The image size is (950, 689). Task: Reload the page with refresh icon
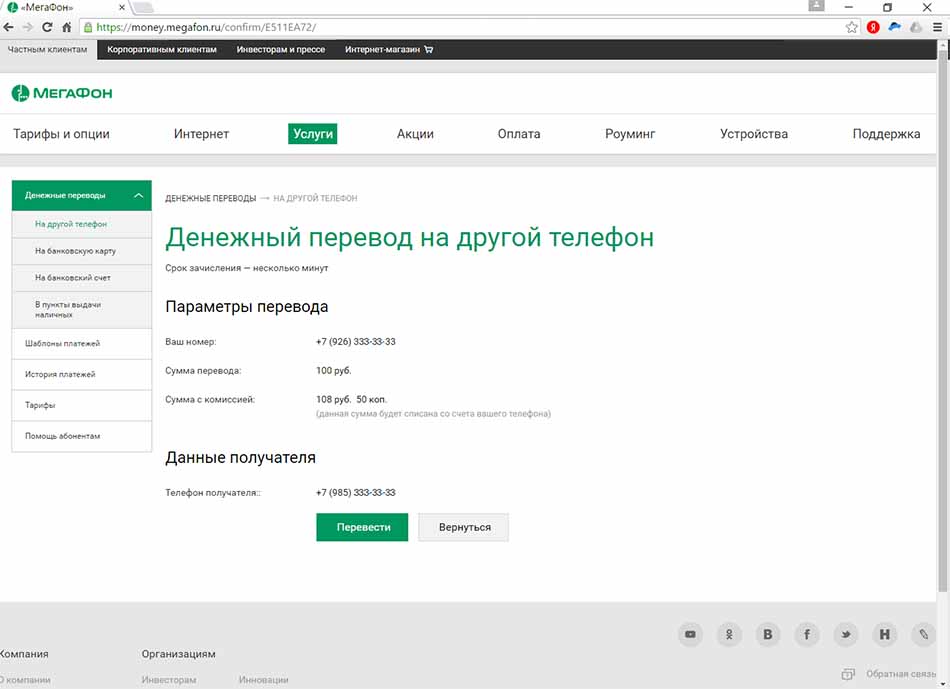tap(47, 27)
